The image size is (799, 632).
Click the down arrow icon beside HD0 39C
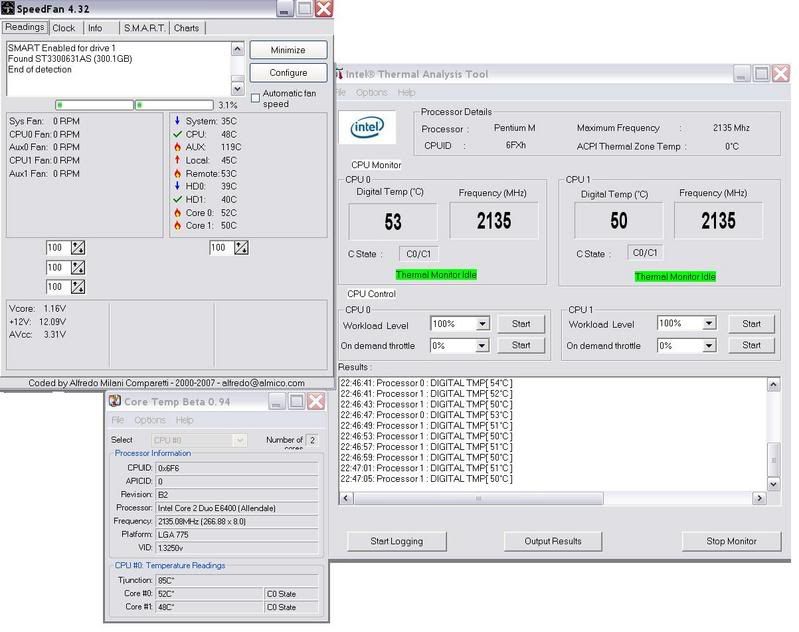[x=177, y=186]
